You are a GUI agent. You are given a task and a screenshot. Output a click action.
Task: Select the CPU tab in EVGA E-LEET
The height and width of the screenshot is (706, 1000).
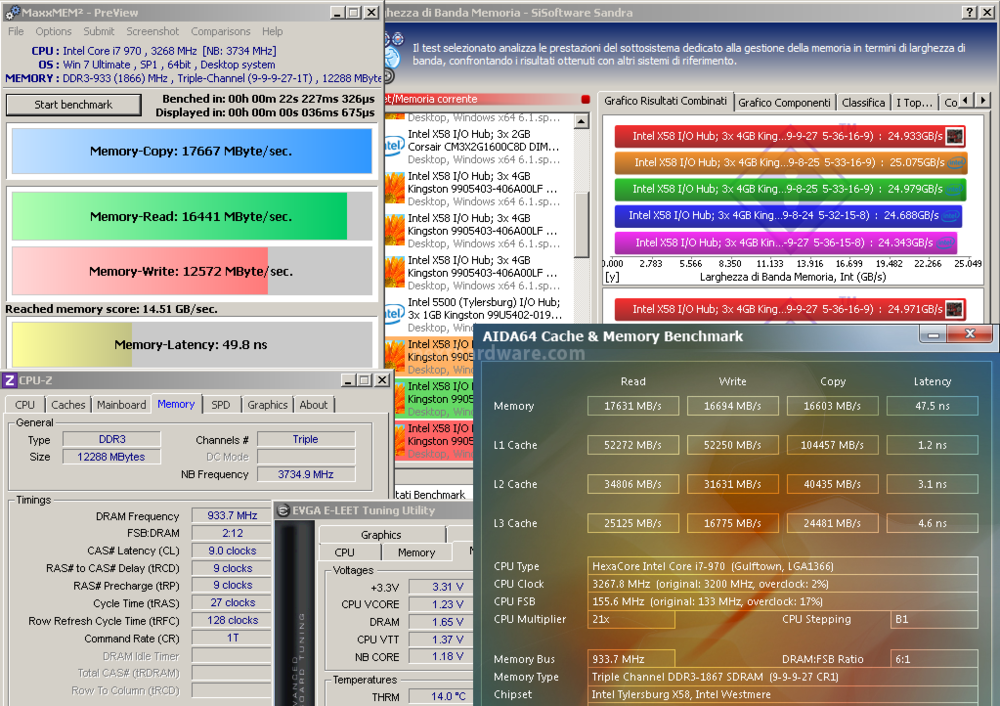[344, 552]
